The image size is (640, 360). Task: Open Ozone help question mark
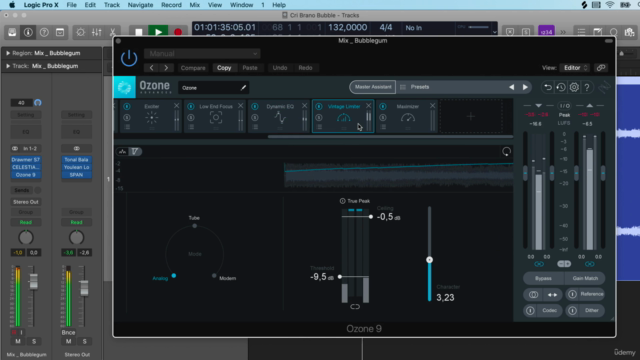pyautogui.click(x=587, y=87)
